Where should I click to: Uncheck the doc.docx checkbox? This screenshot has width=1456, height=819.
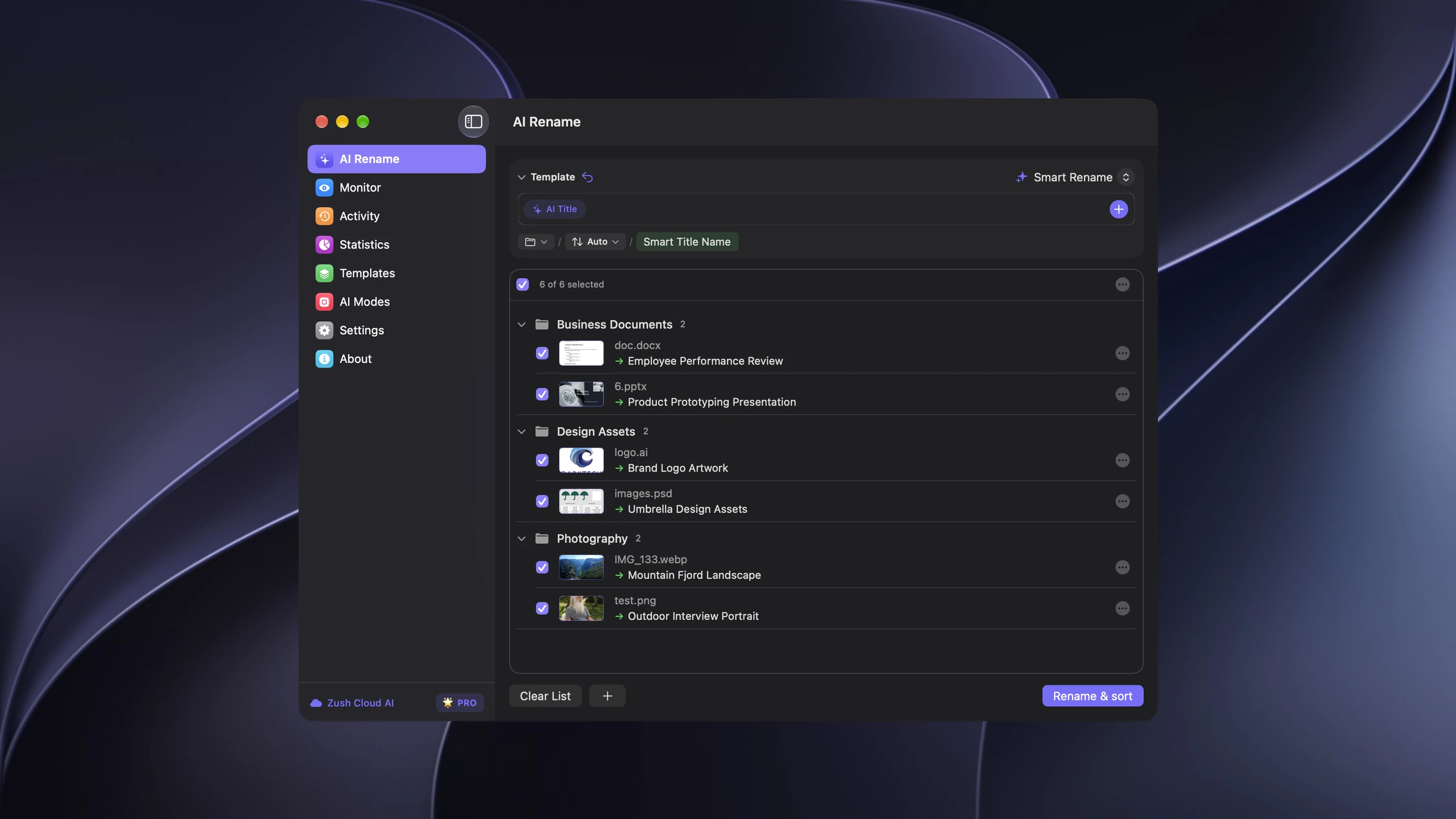542,353
